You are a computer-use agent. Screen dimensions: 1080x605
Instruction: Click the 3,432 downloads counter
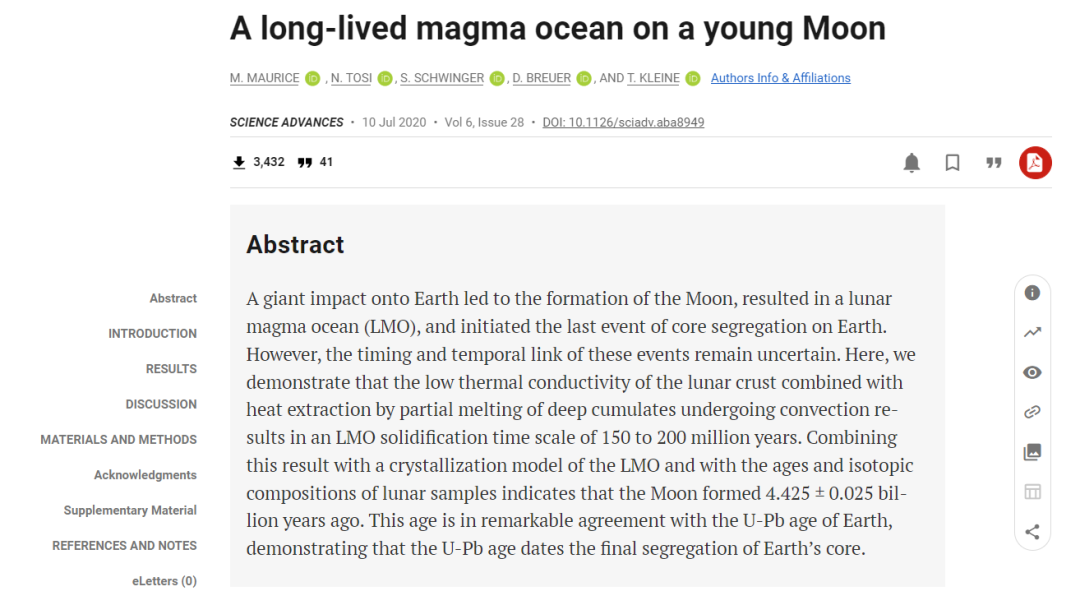[x=258, y=162]
